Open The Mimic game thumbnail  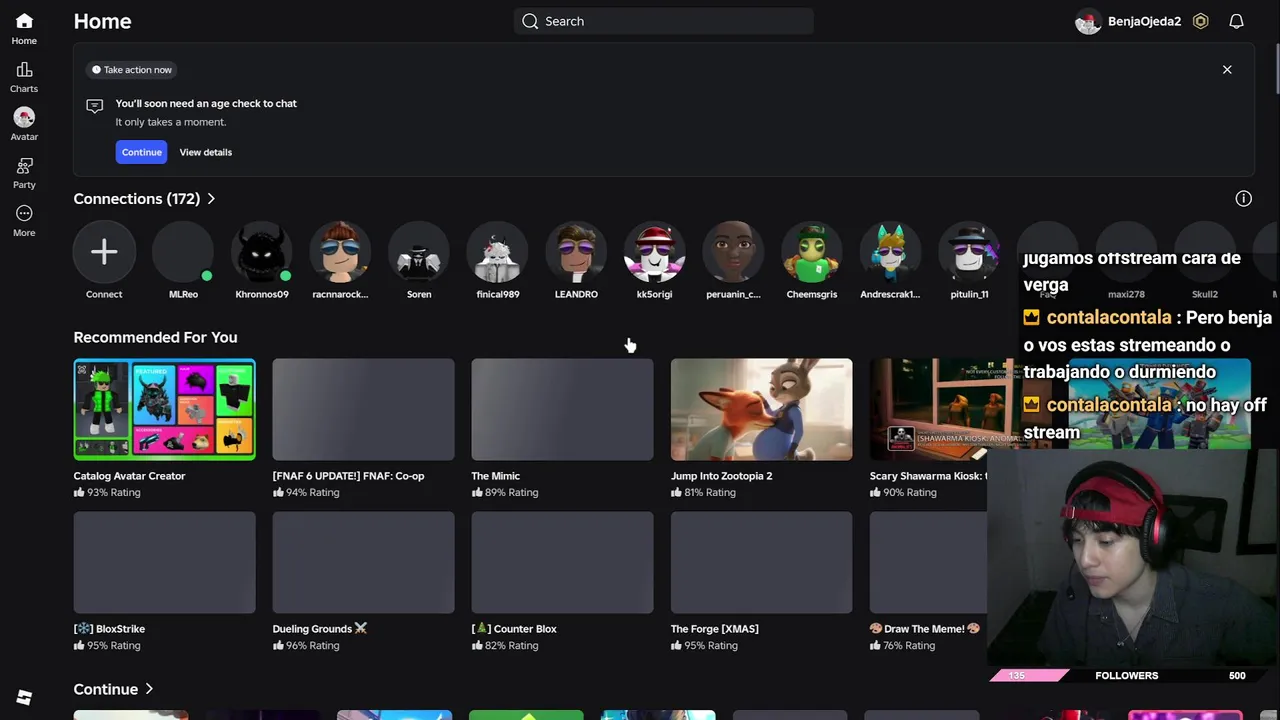click(562, 409)
